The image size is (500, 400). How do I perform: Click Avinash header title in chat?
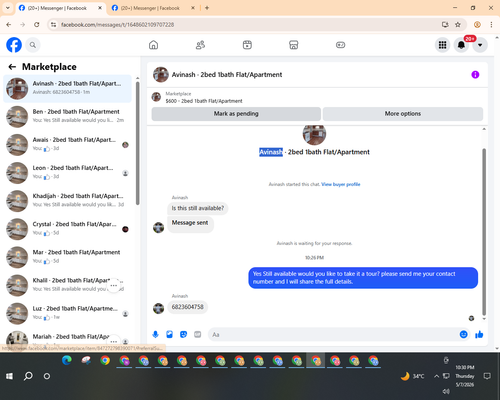(227, 75)
